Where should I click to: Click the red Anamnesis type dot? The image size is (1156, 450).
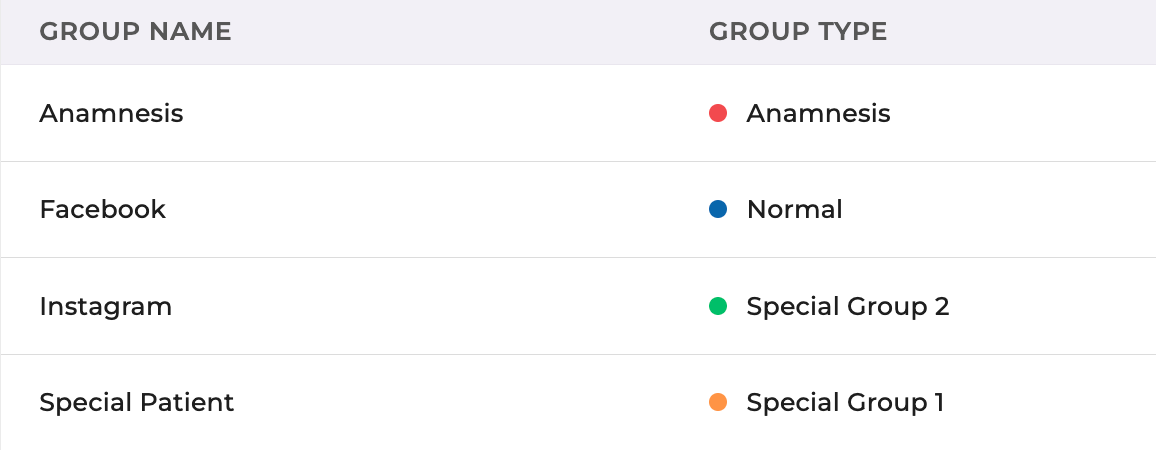(x=717, y=114)
